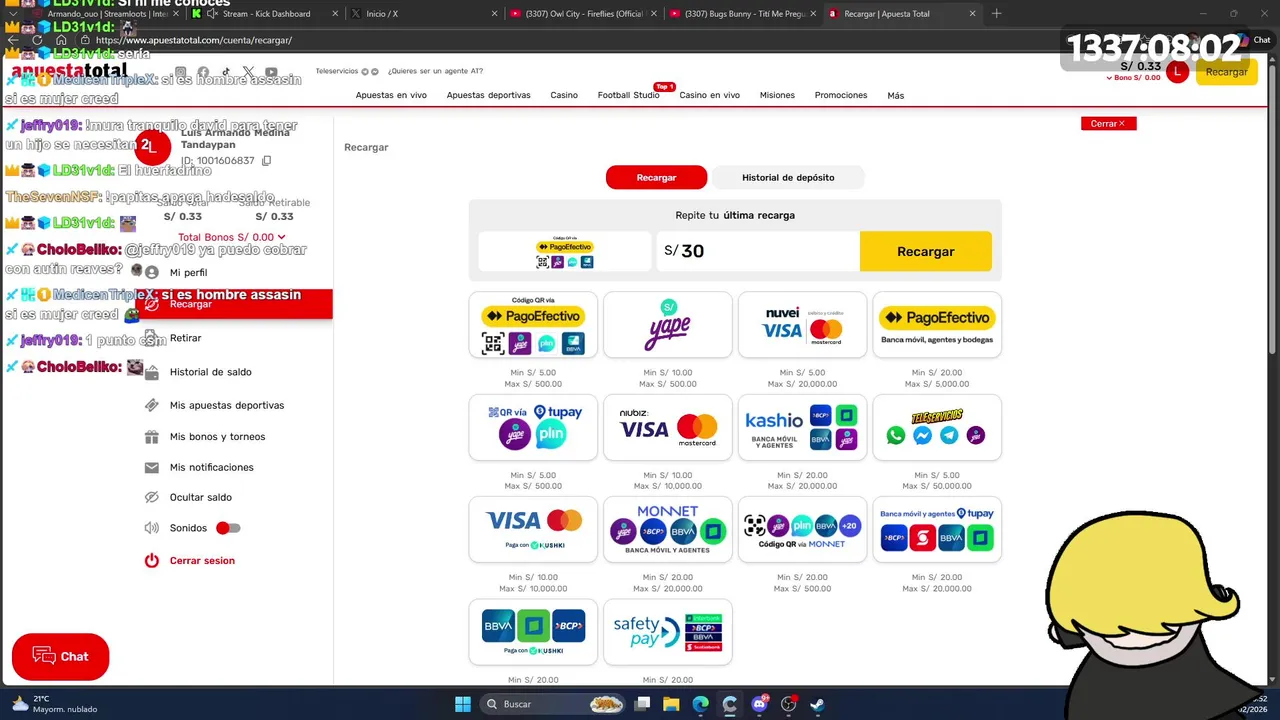Choose the Niubiz Visa Mastercard option
Viewport: 1280px width, 720px height.
668,428
